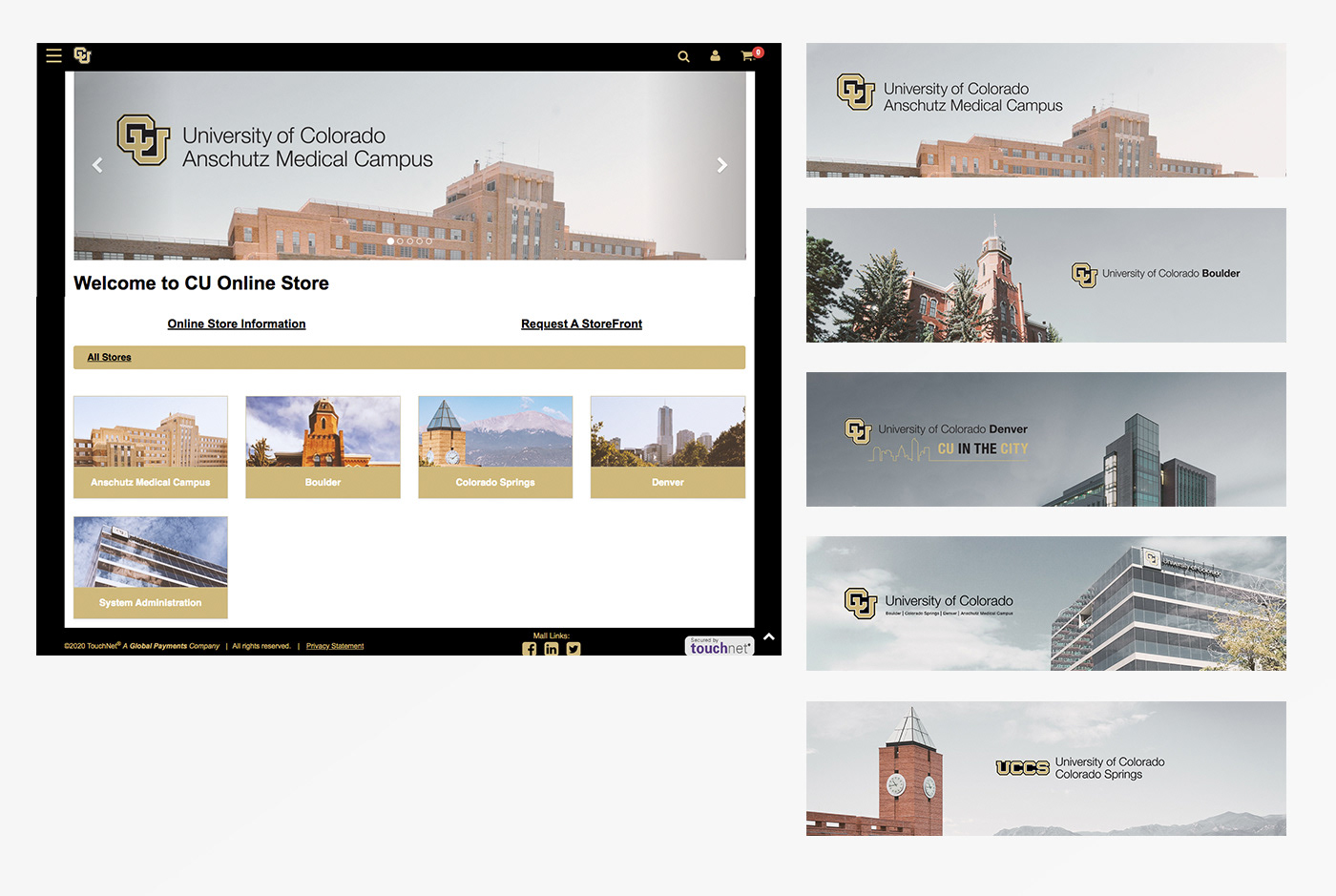Open the search magnifier icon
This screenshot has height=896, width=1336.
tap(683, 56)
